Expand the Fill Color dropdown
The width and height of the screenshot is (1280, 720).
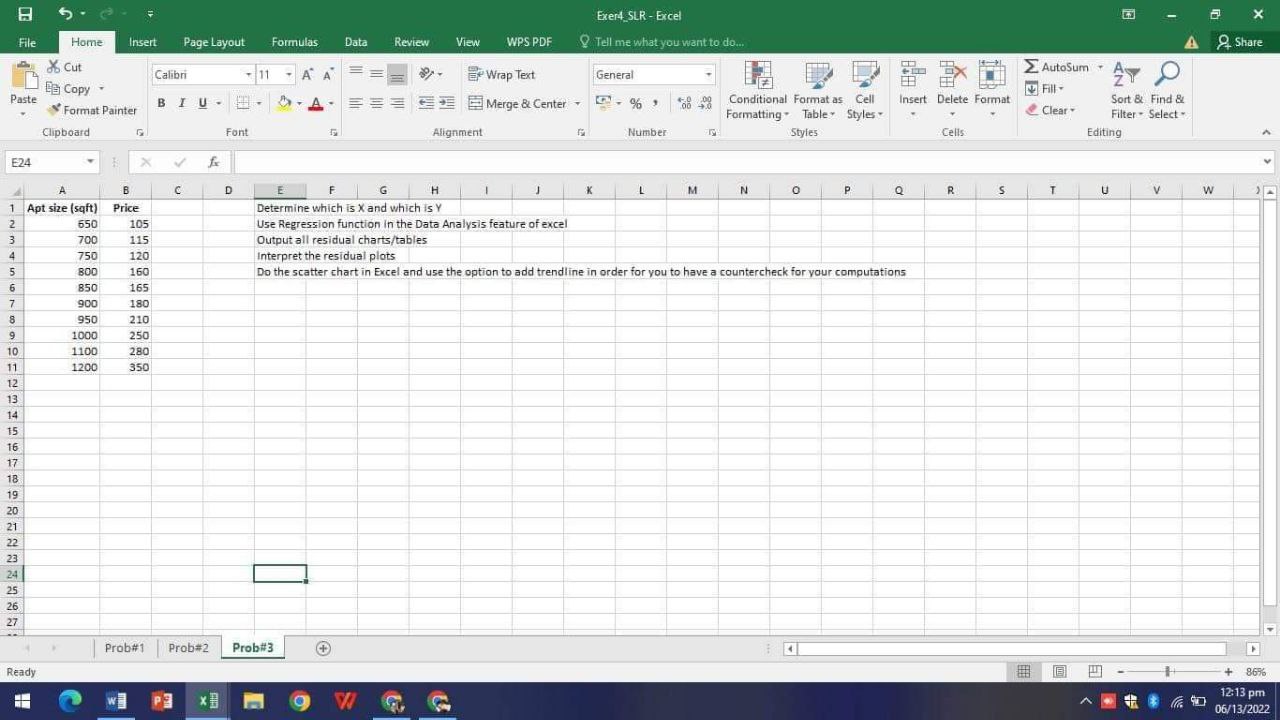pyautogui.click(x=297, y=103)
